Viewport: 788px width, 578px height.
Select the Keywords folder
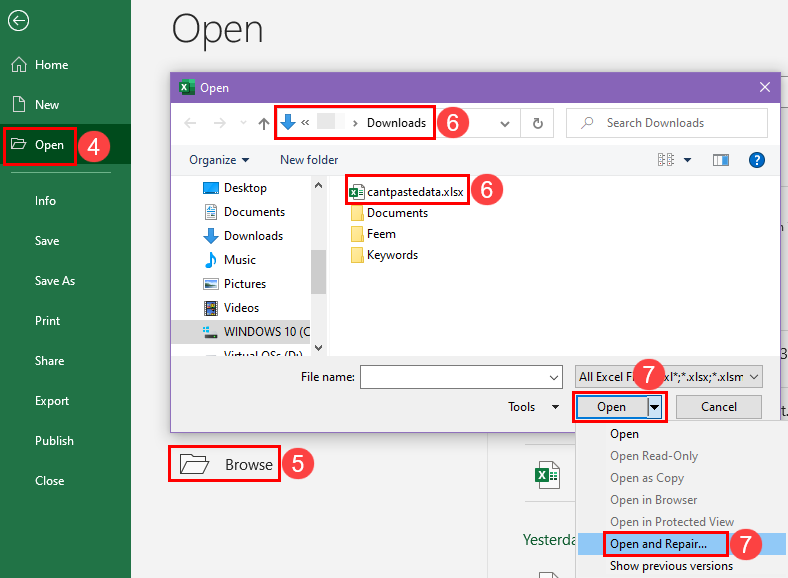(x=384, y=255)
